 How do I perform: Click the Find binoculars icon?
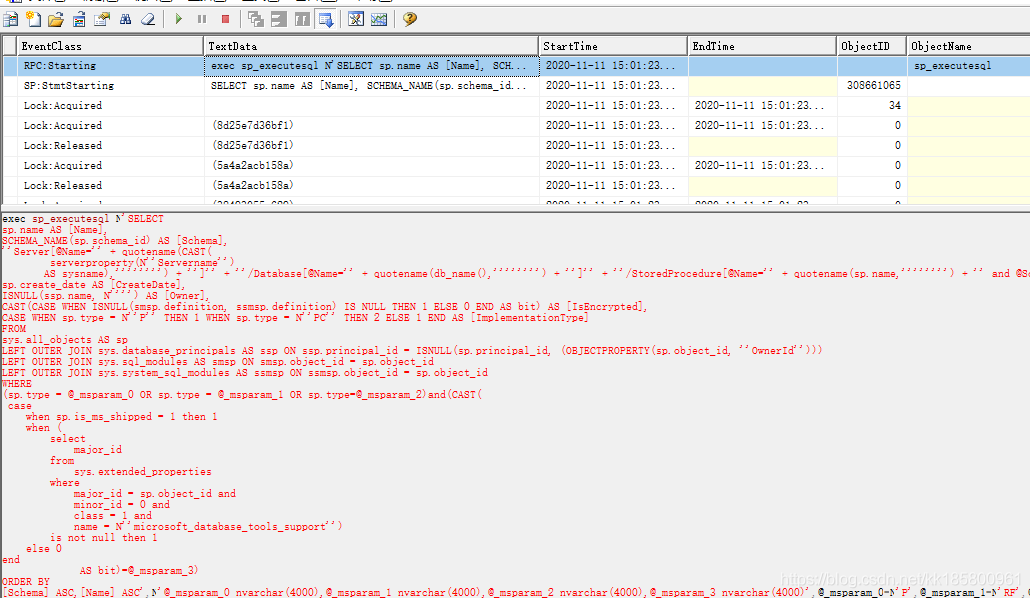pos(126,19)
